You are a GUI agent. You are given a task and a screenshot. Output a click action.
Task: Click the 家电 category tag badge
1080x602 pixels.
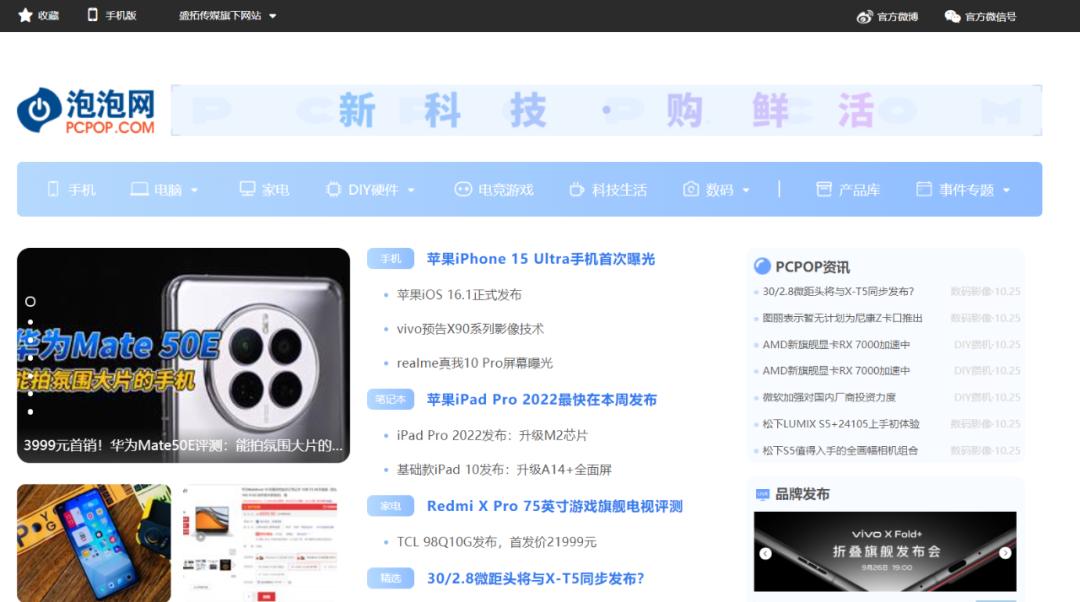[x=391, y=506]
